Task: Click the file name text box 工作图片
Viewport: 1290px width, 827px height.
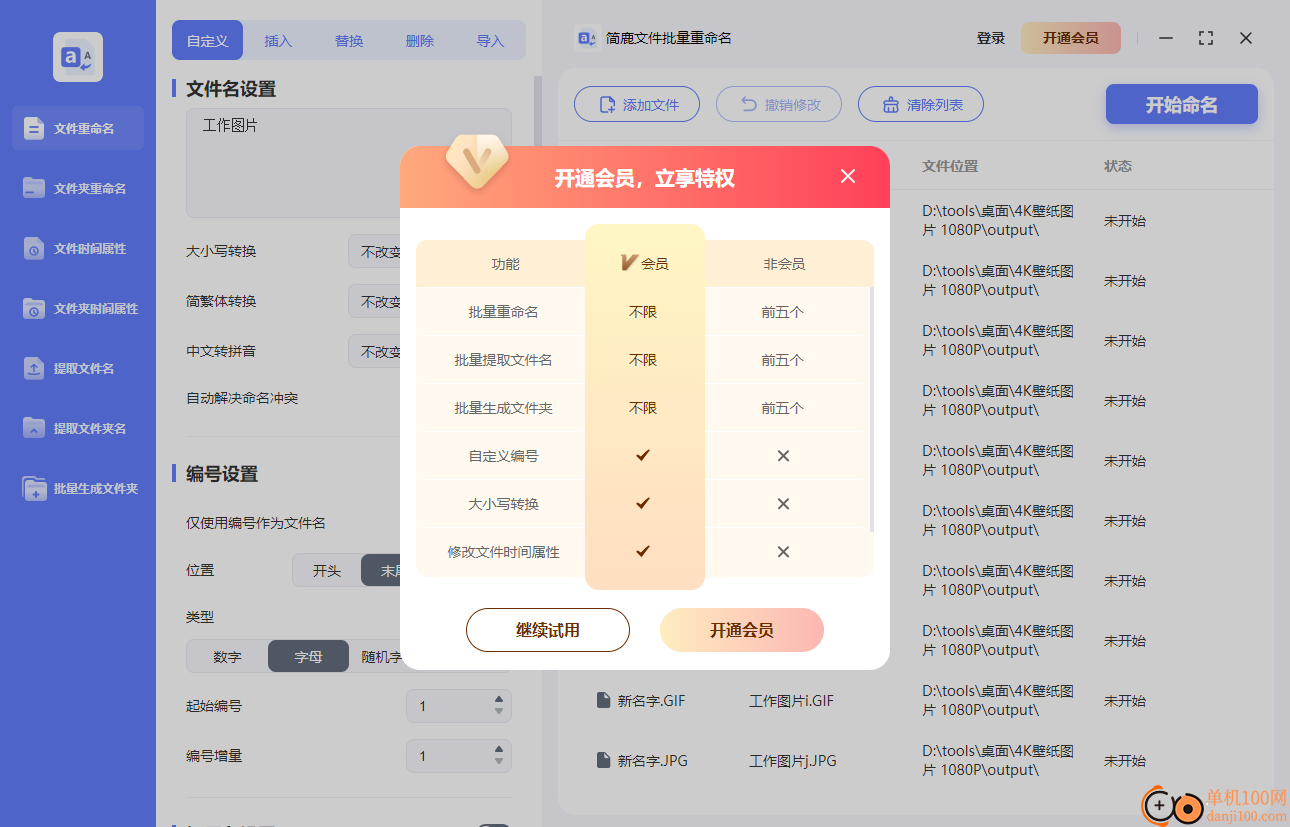Action: coord(349,163)
